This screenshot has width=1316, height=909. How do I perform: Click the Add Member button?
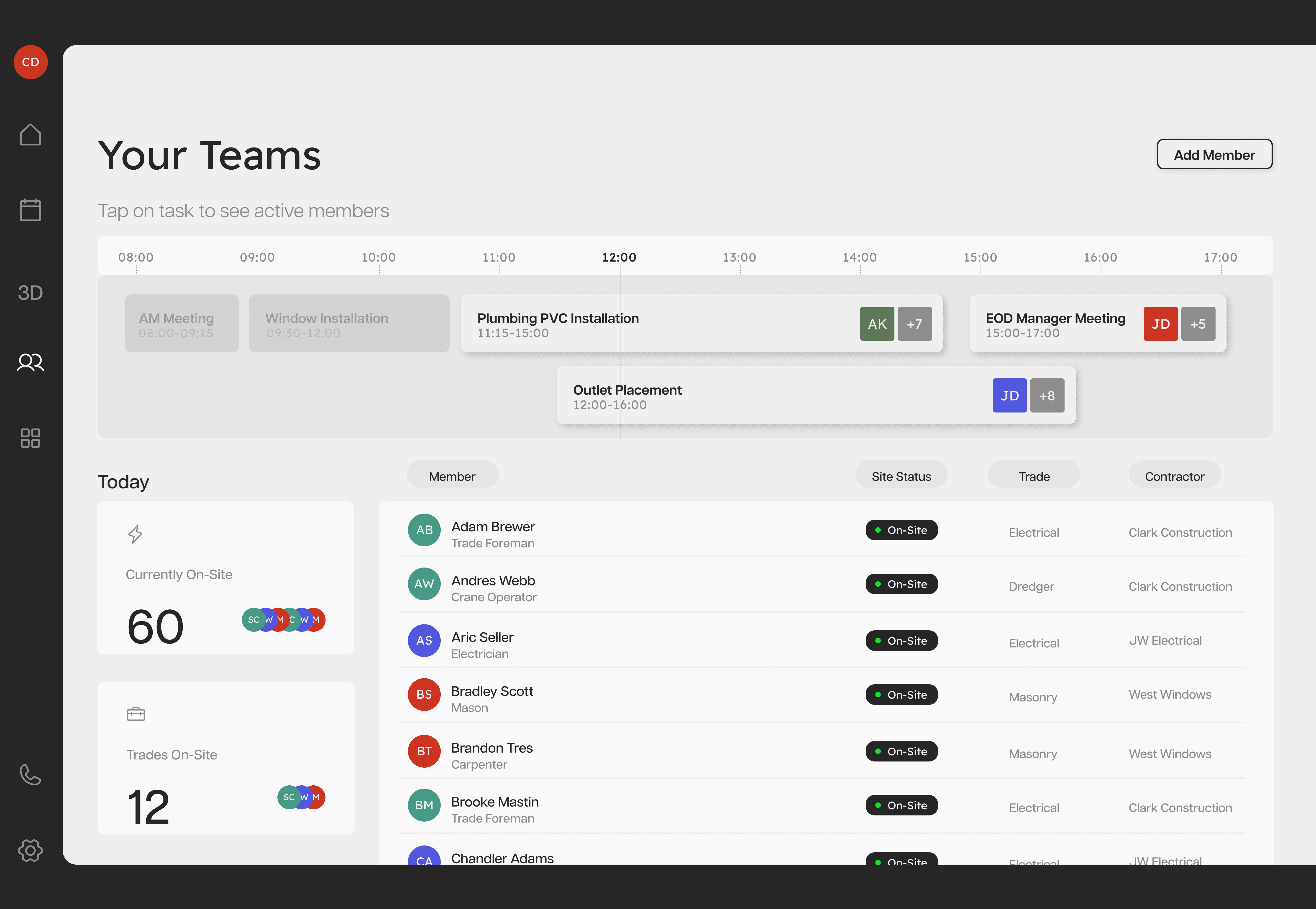(1214, 154)
